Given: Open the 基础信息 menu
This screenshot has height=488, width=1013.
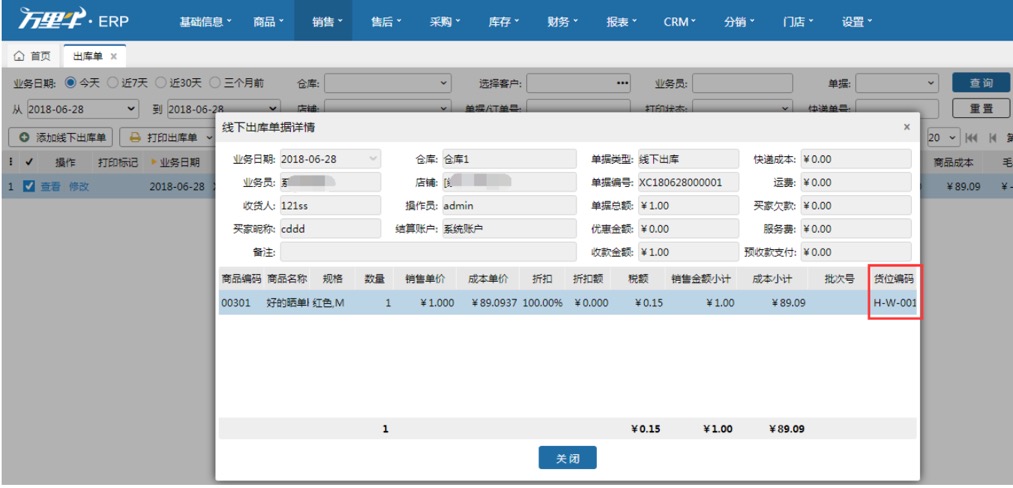Looking at the screenshot, I should pos(205,21).
